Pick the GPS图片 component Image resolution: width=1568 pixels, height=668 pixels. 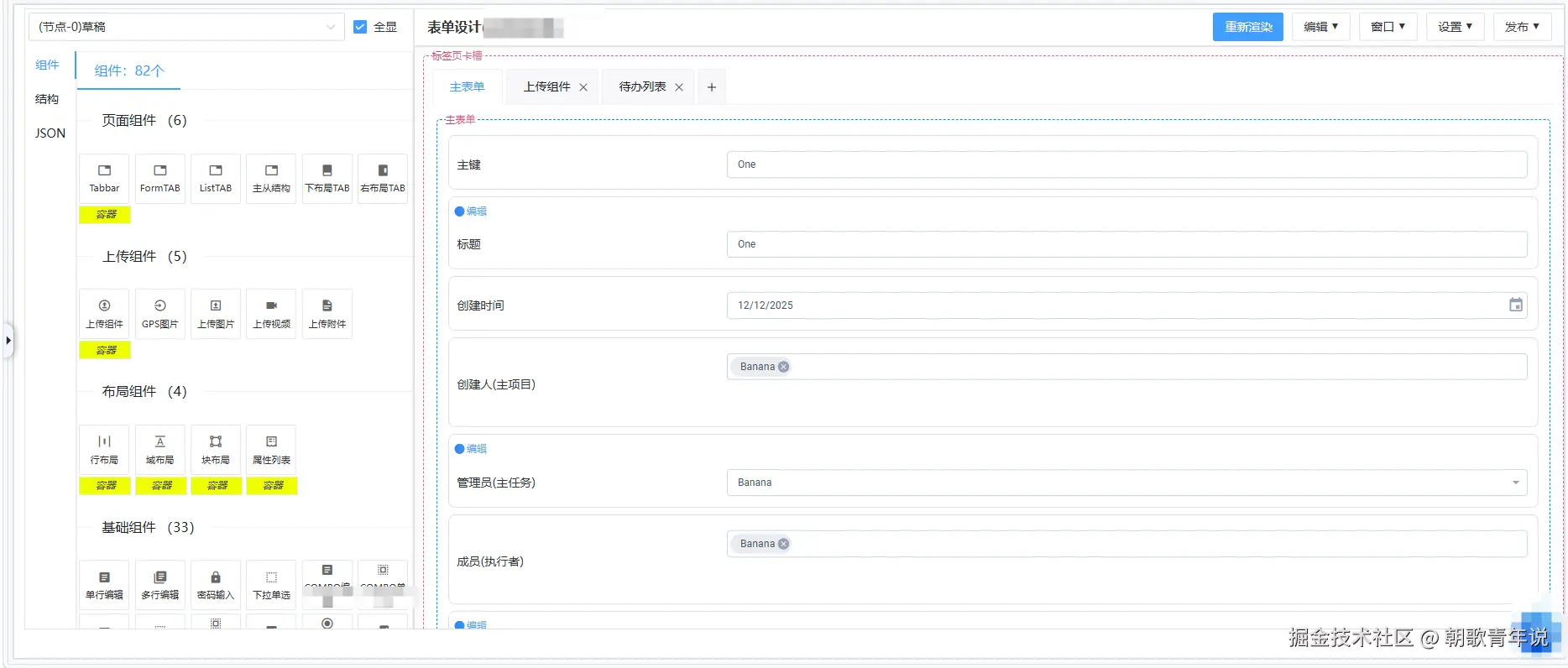click(159, 314)
